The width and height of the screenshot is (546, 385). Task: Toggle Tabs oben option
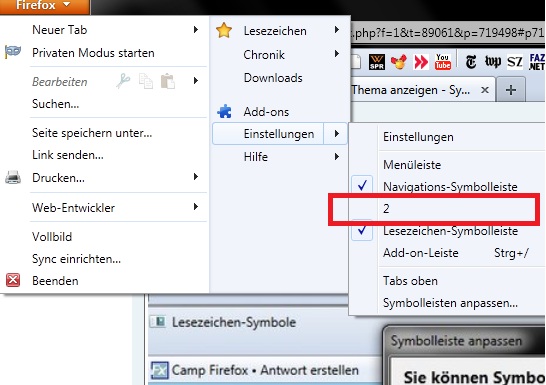[410, 281]
